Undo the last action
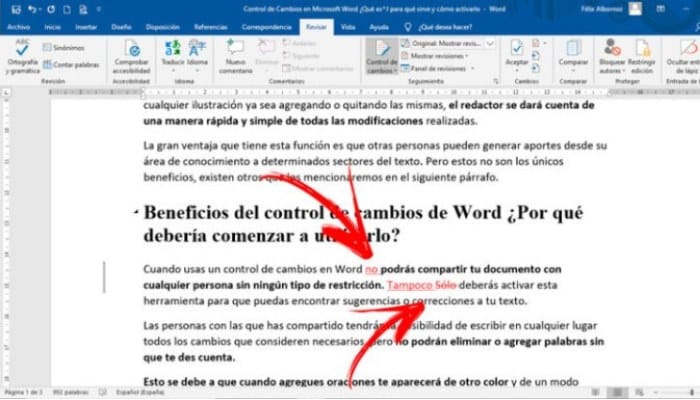The width and height of the screenshot is (700, 400). 31,9
